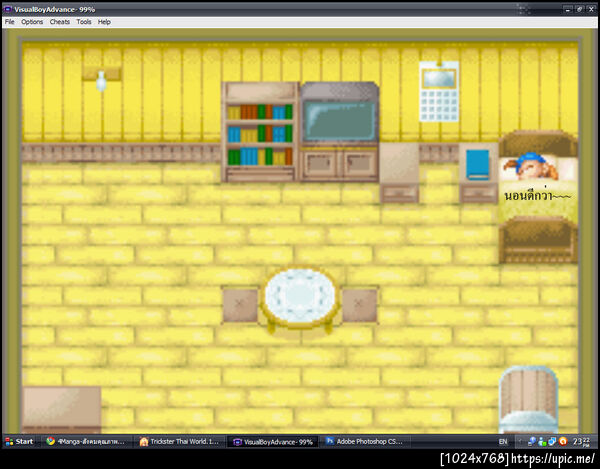Click the sleeping character in bed
This screenshot has height=469, width=600.
(531, 167)
